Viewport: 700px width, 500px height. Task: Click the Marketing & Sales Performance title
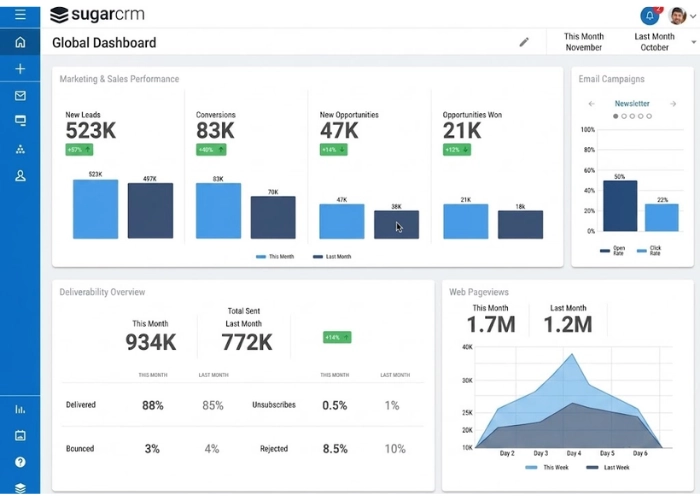[119, 79]
